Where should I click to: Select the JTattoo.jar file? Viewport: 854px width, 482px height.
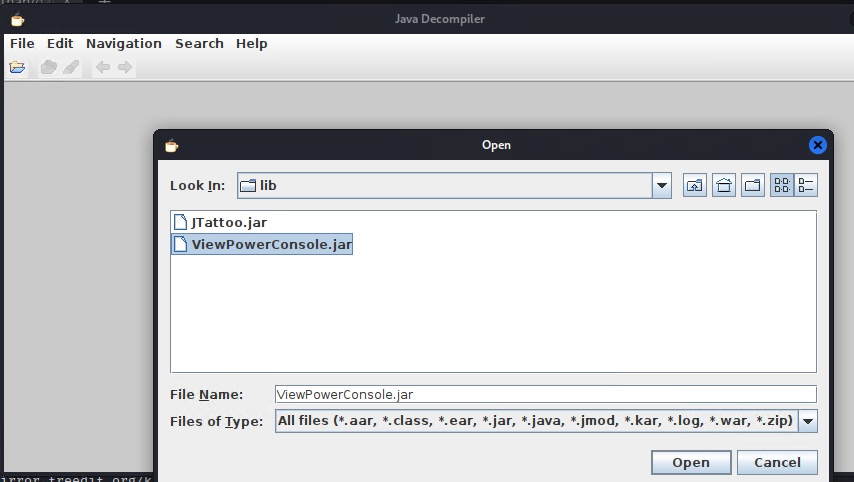228,222
